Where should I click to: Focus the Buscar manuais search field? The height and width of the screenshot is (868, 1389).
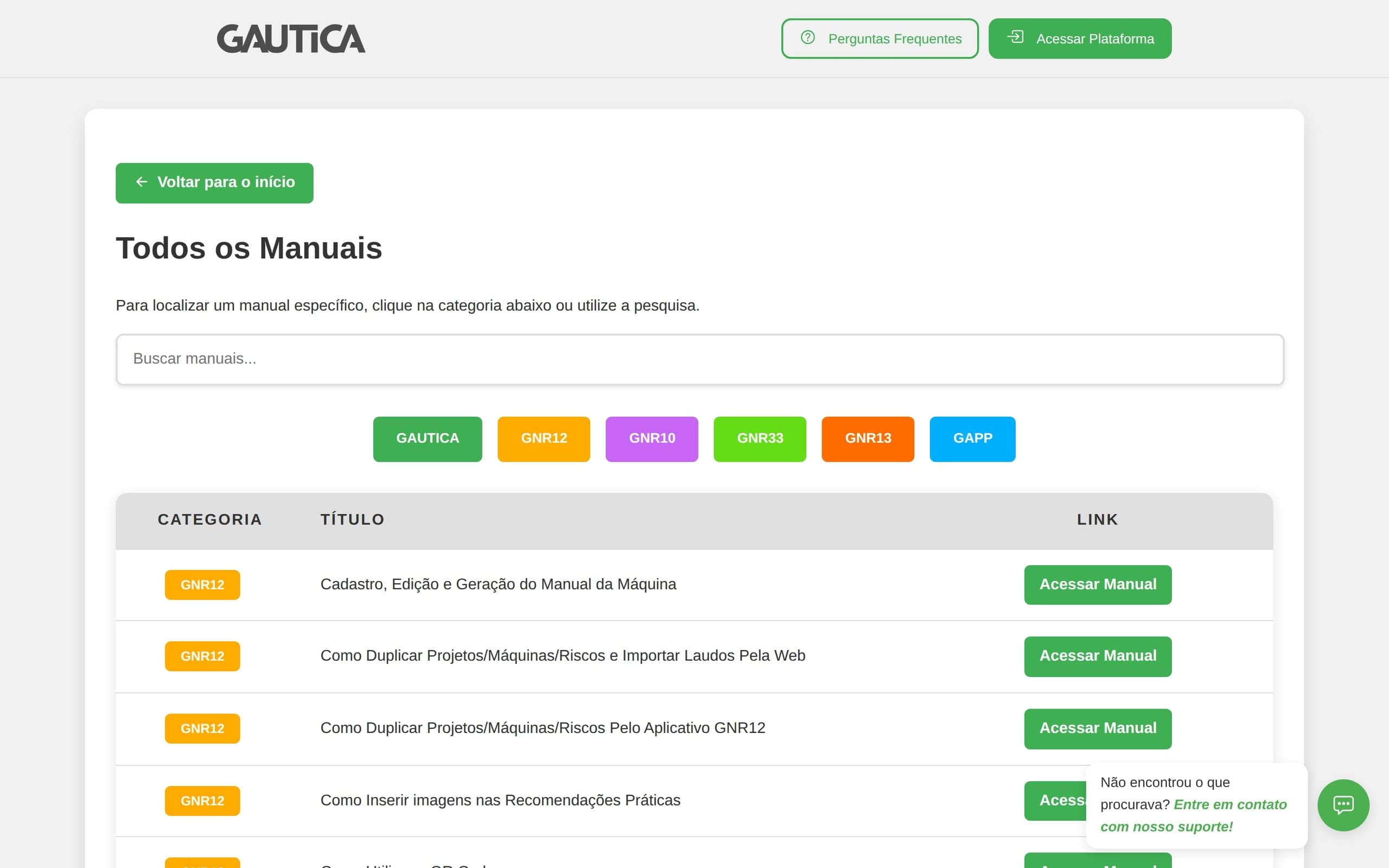tap(700, 359)
